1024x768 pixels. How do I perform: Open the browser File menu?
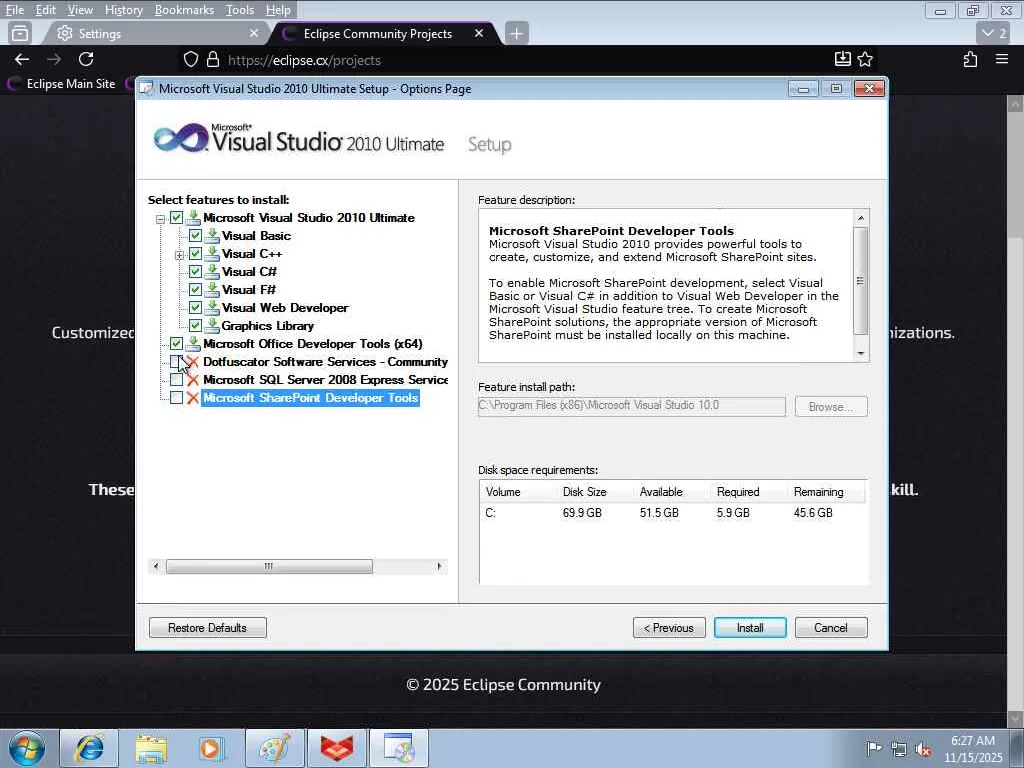(x=14, y=10)
